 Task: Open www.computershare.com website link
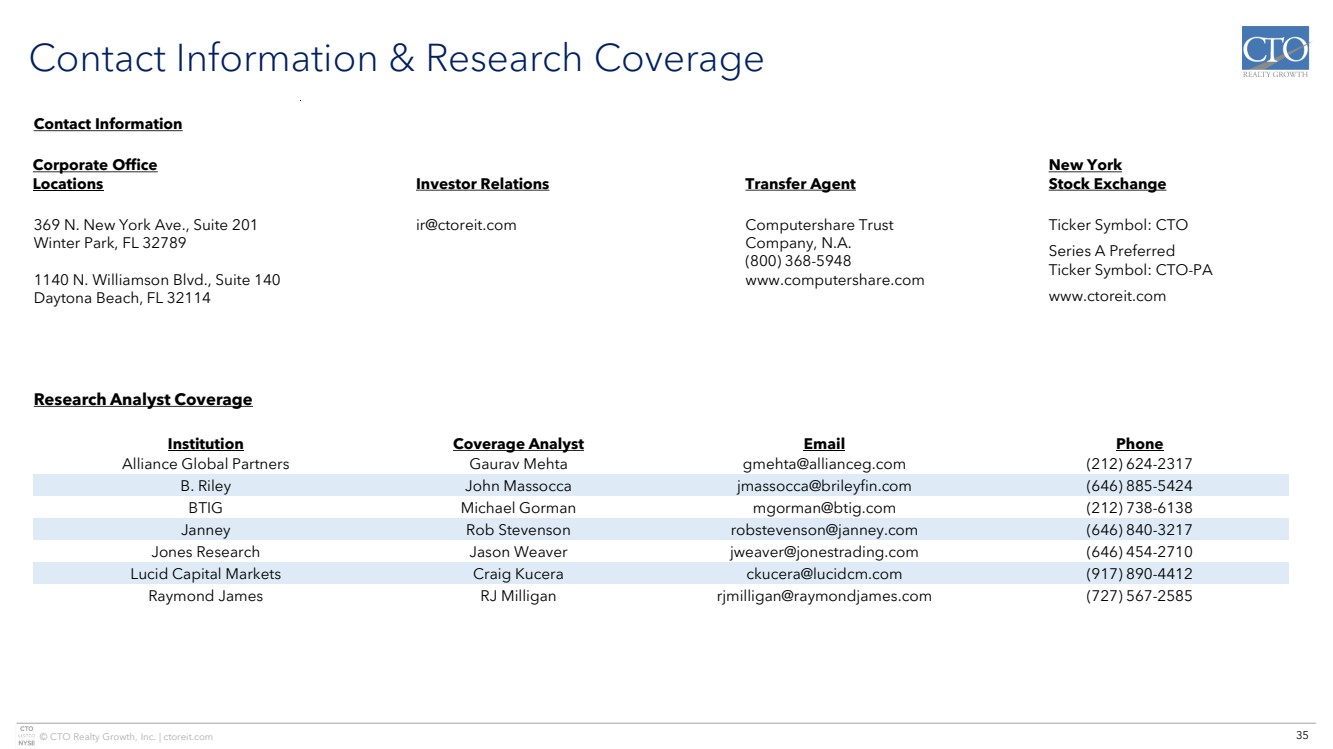pos(834,280)
